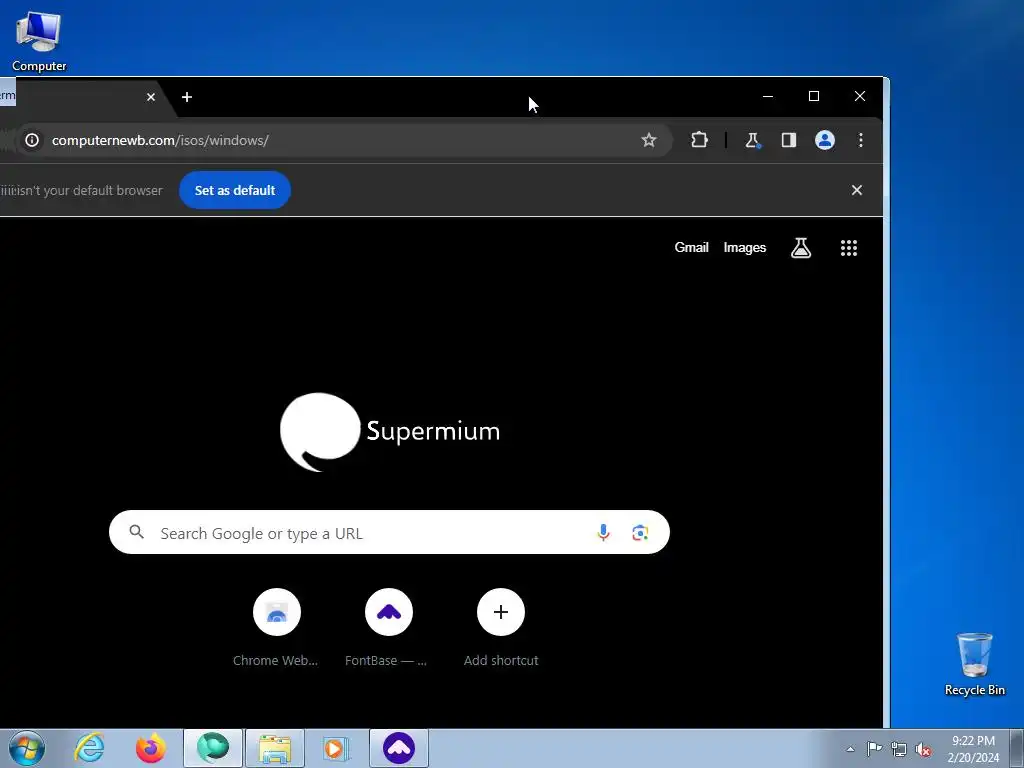Bookmark this page with the star icon
1024x768 pixels.
click(648, 140)
